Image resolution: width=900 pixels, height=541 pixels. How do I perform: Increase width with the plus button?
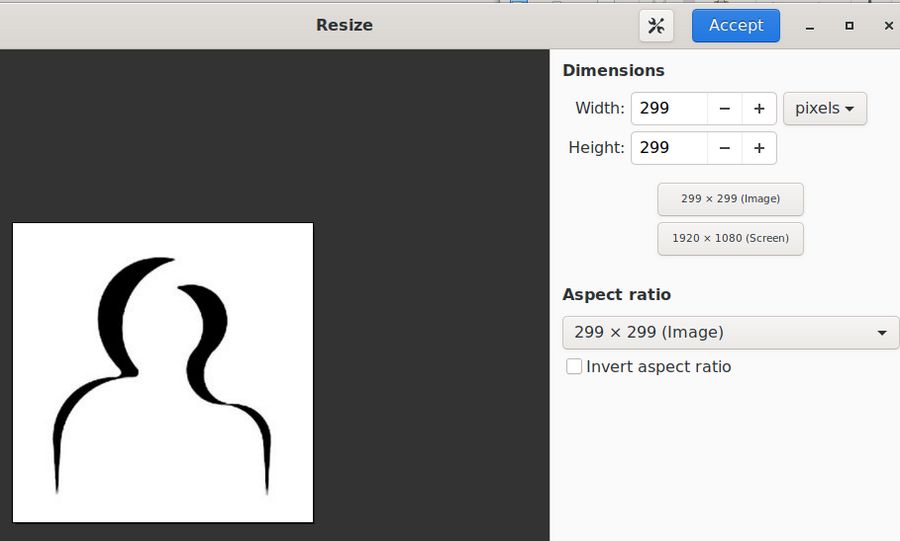759,109
